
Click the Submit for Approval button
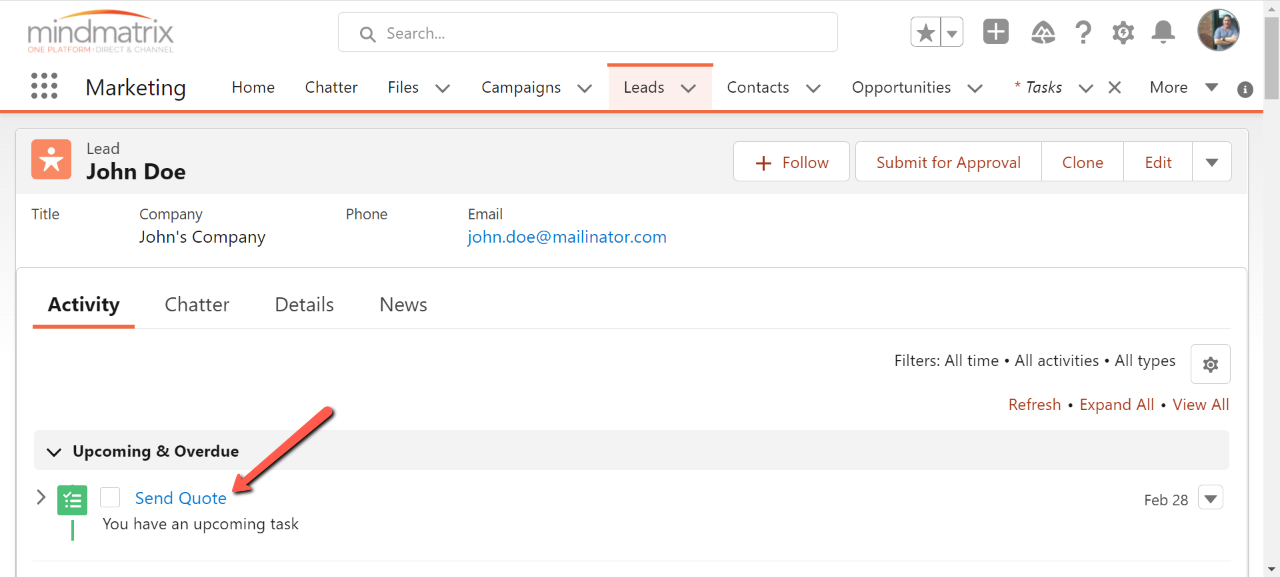click(948, 162)
